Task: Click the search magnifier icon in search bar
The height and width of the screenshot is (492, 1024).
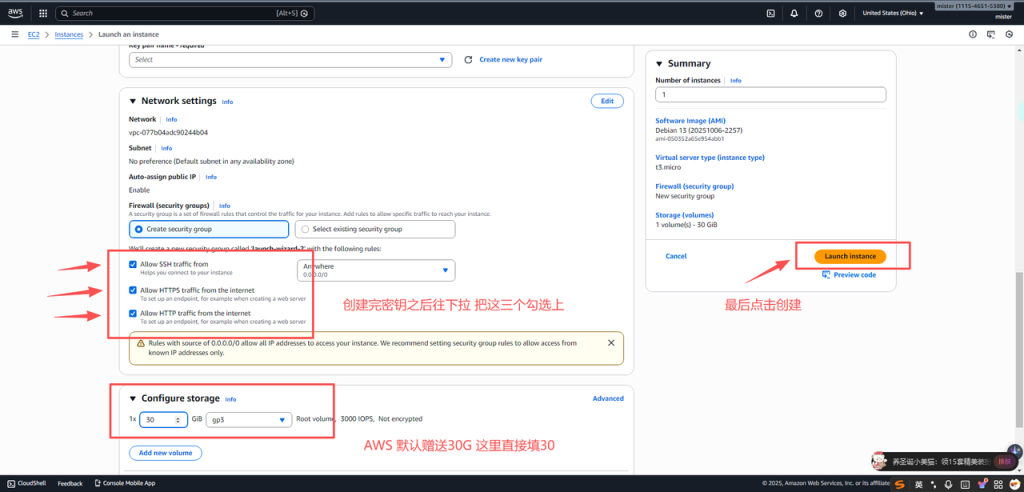Action: [x=65, y=13]
